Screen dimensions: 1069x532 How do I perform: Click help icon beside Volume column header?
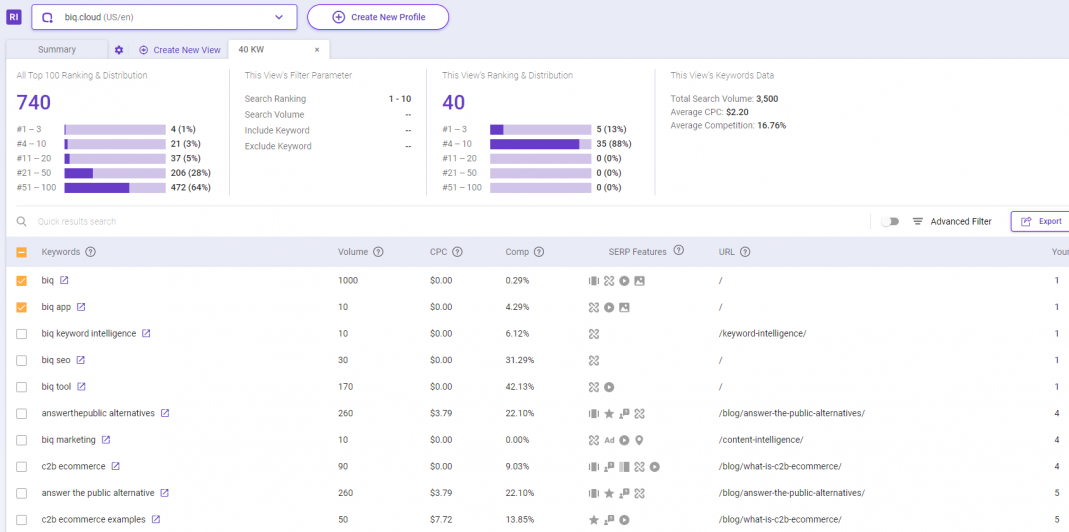pyautogui.click(x=378, y=252)
